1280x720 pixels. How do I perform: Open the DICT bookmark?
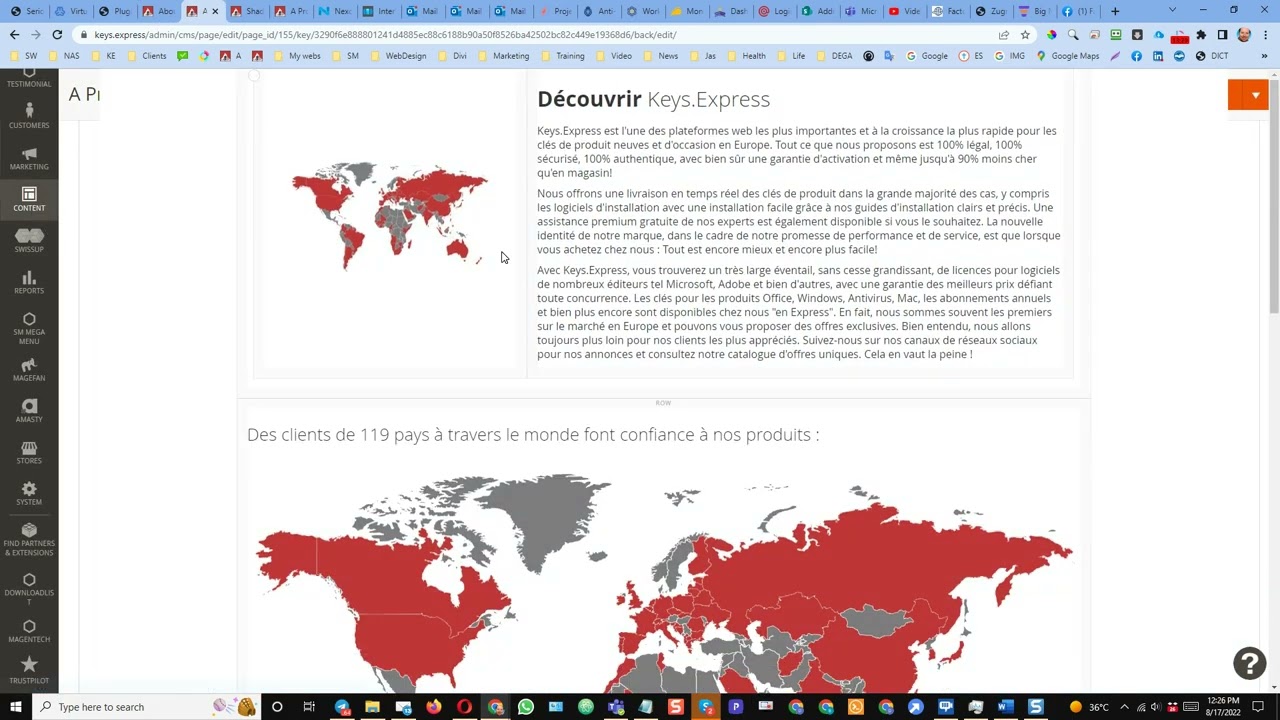click(1211, 56)
